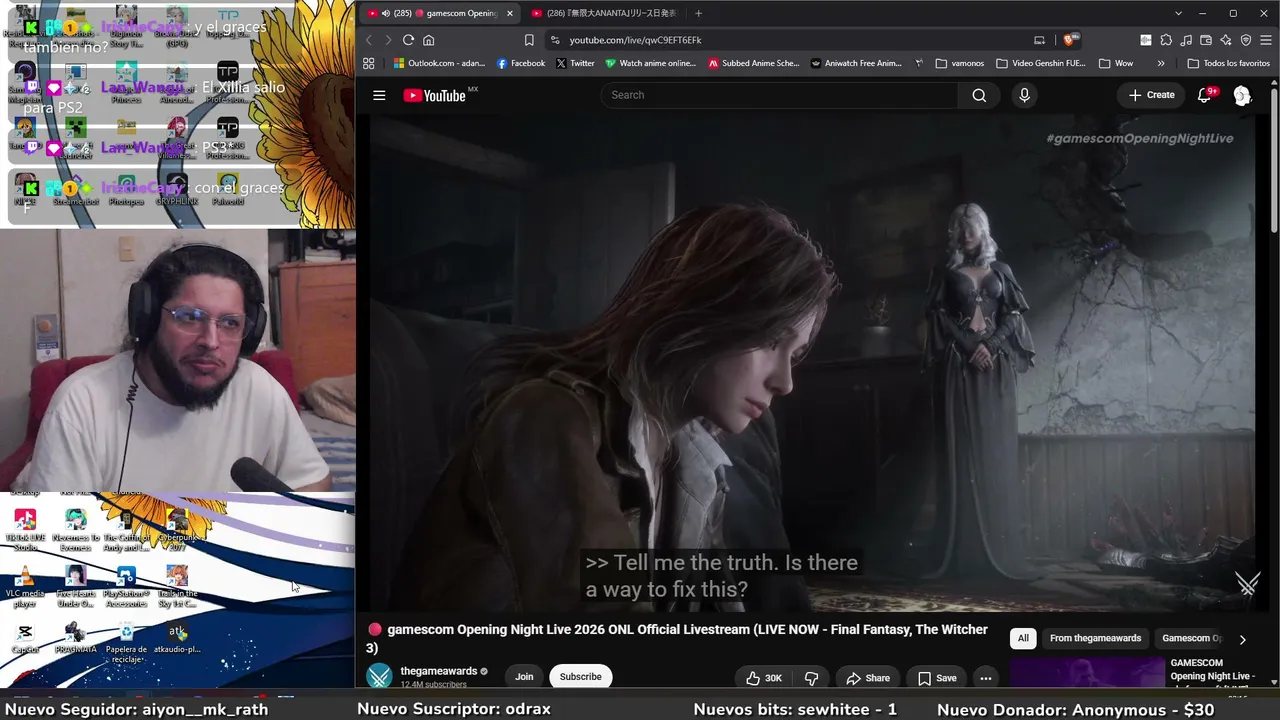This screenshot has width=1280, height=720.
Task: Open the vamonos bookmarks folder
Action: point(959,63)
